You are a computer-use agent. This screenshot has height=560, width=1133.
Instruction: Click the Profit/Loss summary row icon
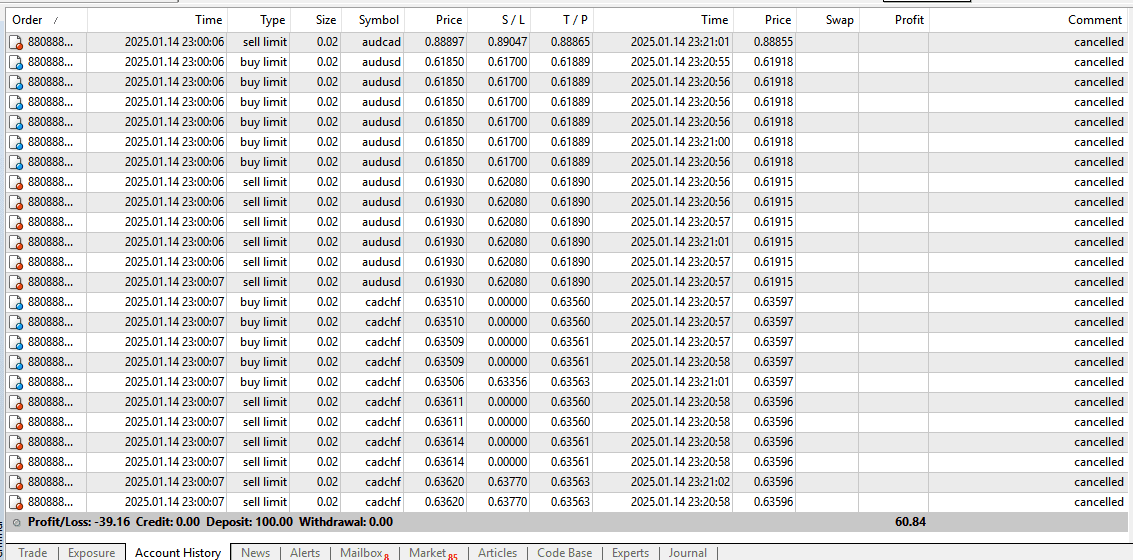15,522
